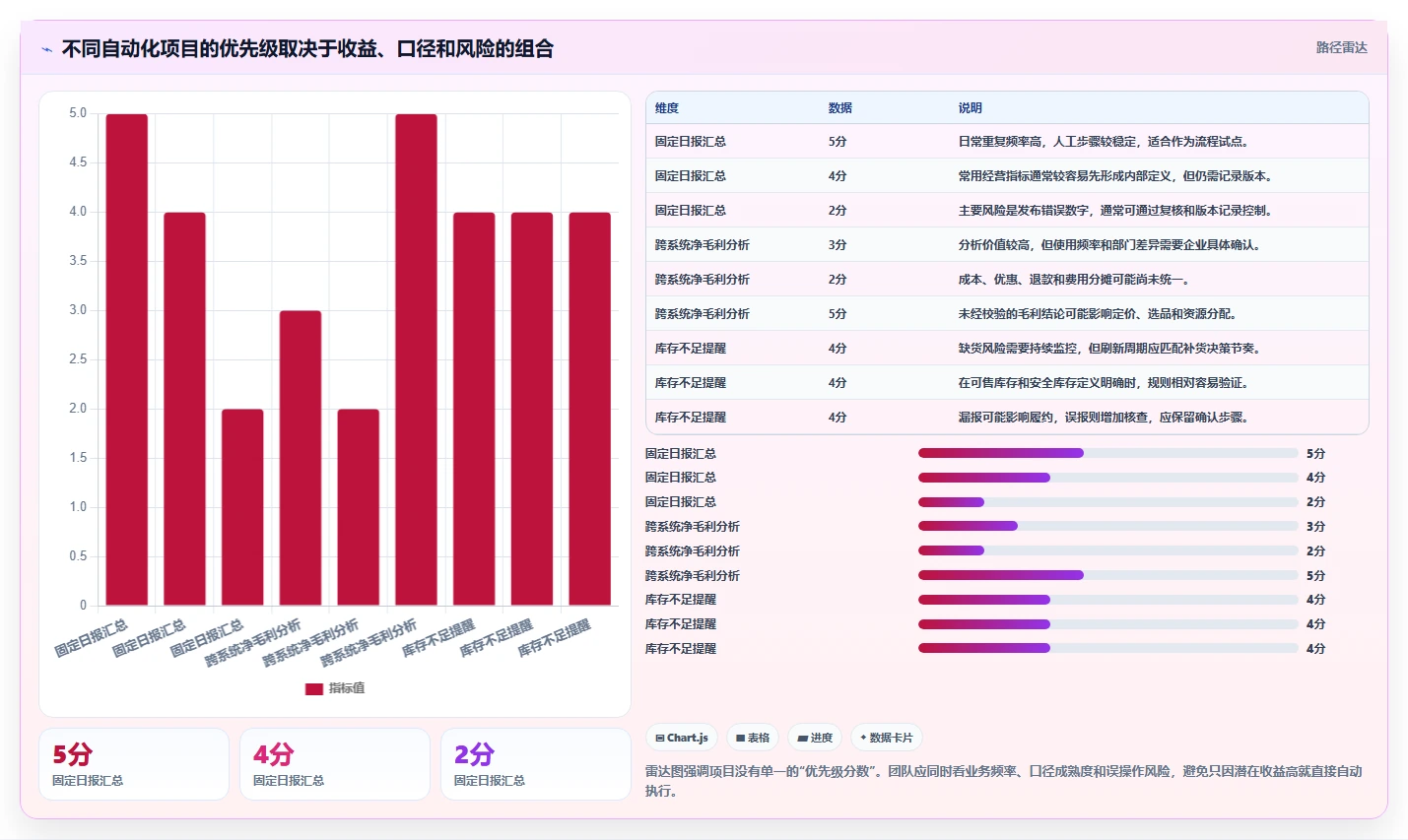The height and width of the screenshot is (840, 1408).
Task: Click the 5.0 y-axis label on chart
Action: [78, 113]
